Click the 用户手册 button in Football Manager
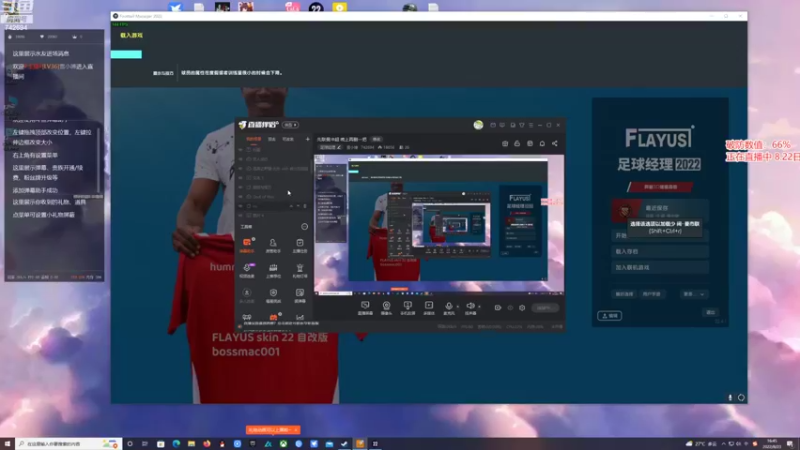The height and width of the screenshot is (450, 800). (652, 294)
